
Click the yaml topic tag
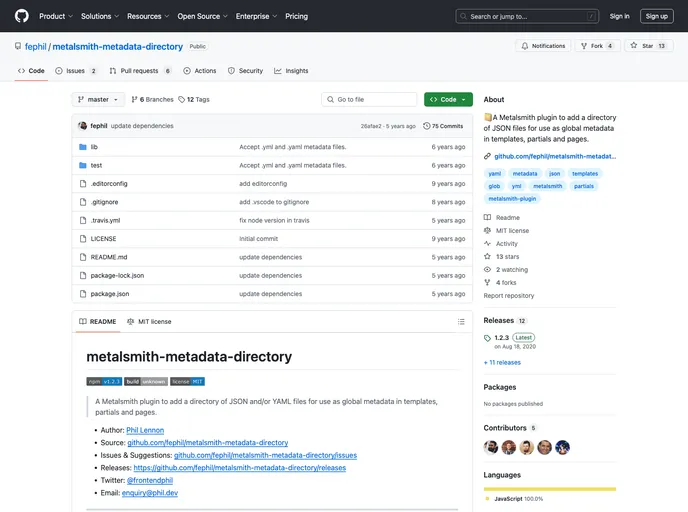coord(494,174)
